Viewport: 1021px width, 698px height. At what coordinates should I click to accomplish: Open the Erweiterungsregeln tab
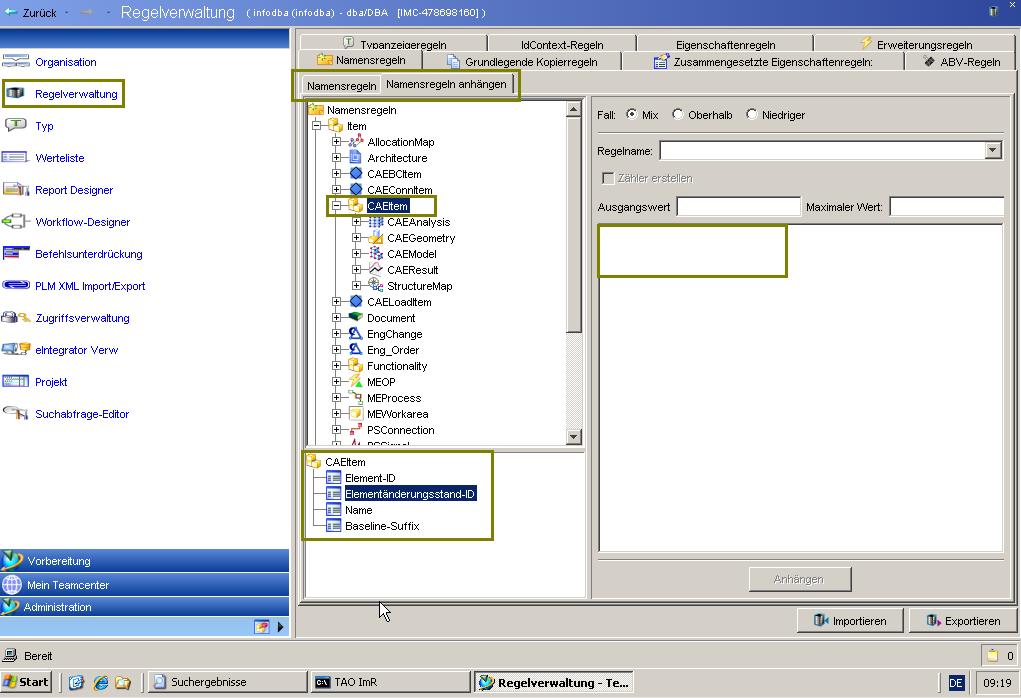[916, 44]
